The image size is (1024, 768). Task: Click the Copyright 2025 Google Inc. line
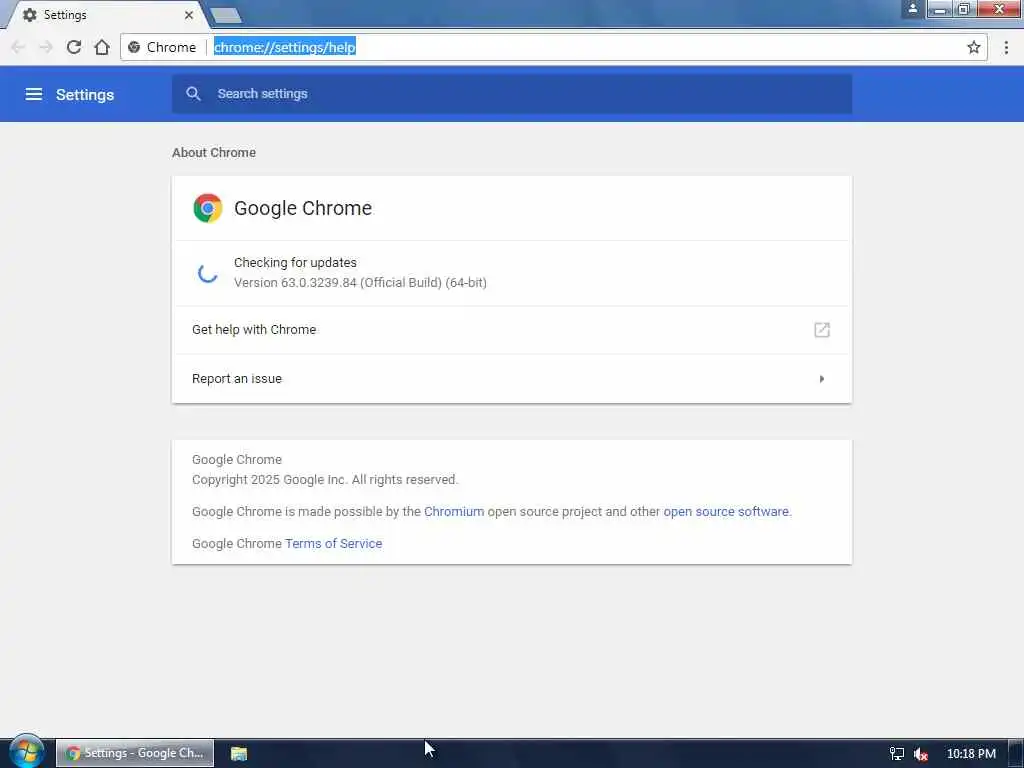[325, 479]
